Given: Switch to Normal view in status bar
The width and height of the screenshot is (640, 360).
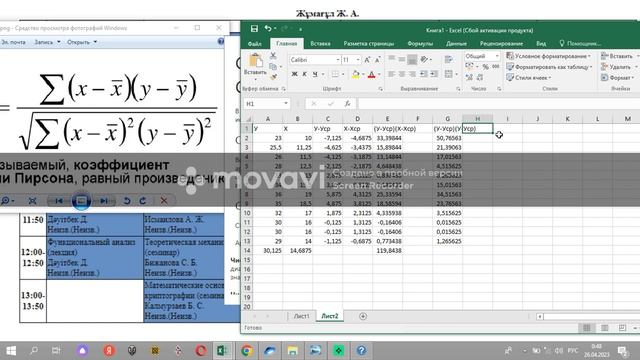Looking at the screenshot, I should pyautogui.click(x=587, y=328).
